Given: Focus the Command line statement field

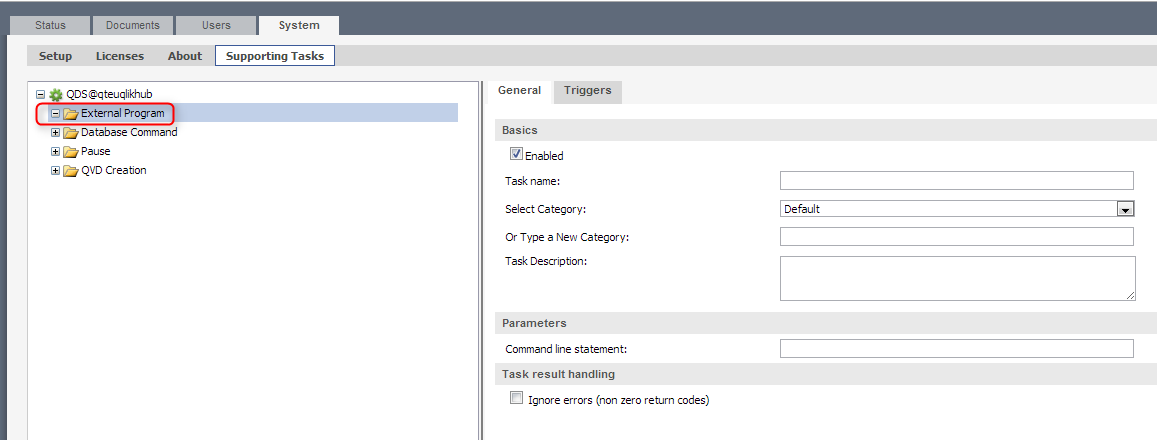Looking at the screenshot, I should [956, 349].
